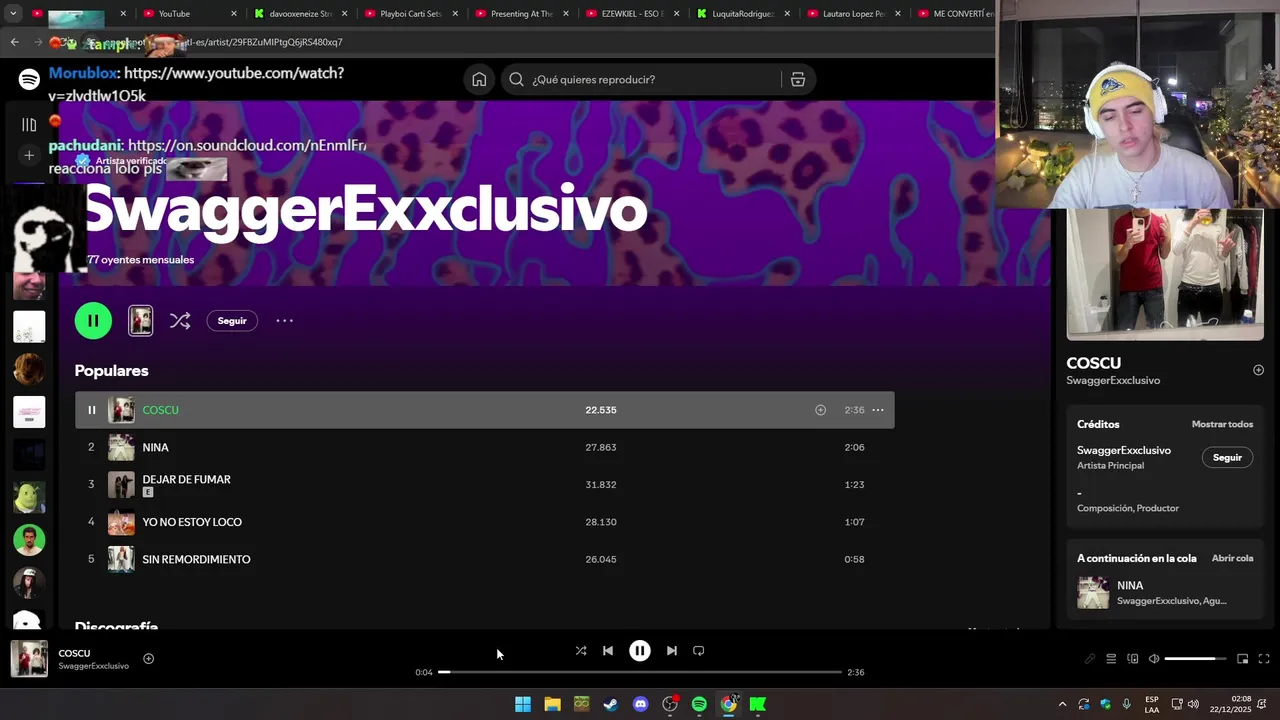Enable shuffle next to artist play button

pyautogui.click(x=180, y=321)
